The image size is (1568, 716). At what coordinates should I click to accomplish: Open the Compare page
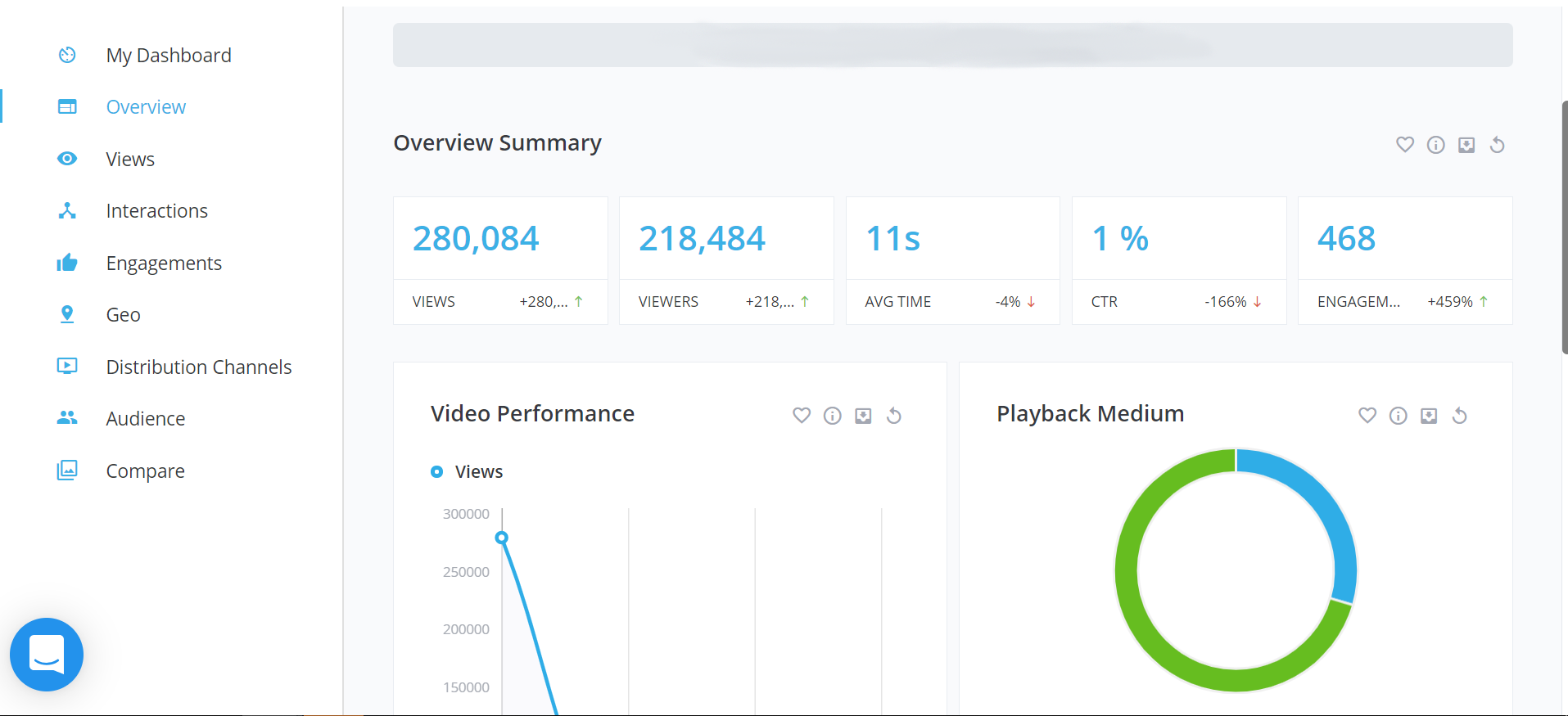click(x=146, y=471)
